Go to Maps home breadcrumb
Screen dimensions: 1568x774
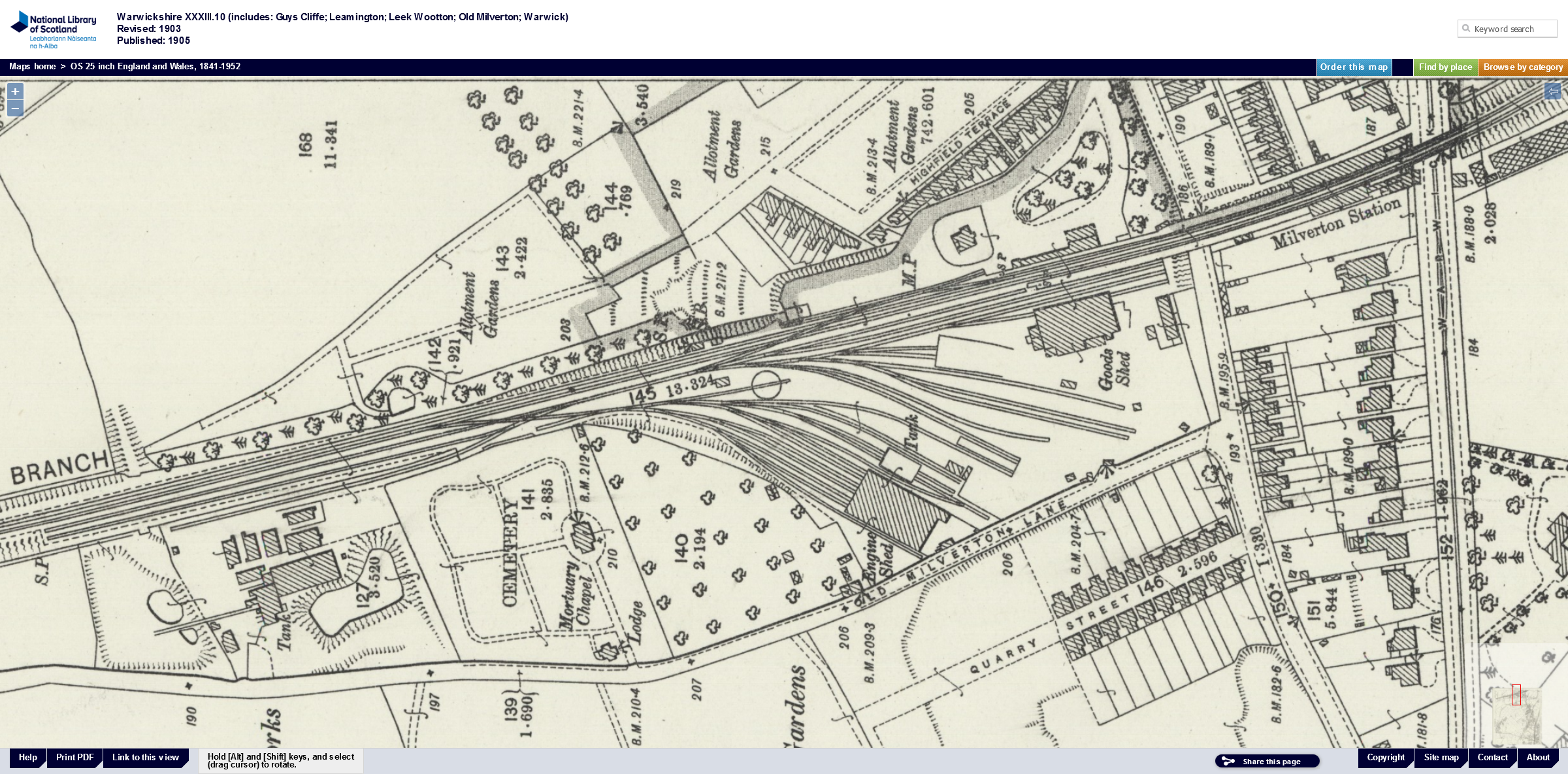click(x=32, y=67)
